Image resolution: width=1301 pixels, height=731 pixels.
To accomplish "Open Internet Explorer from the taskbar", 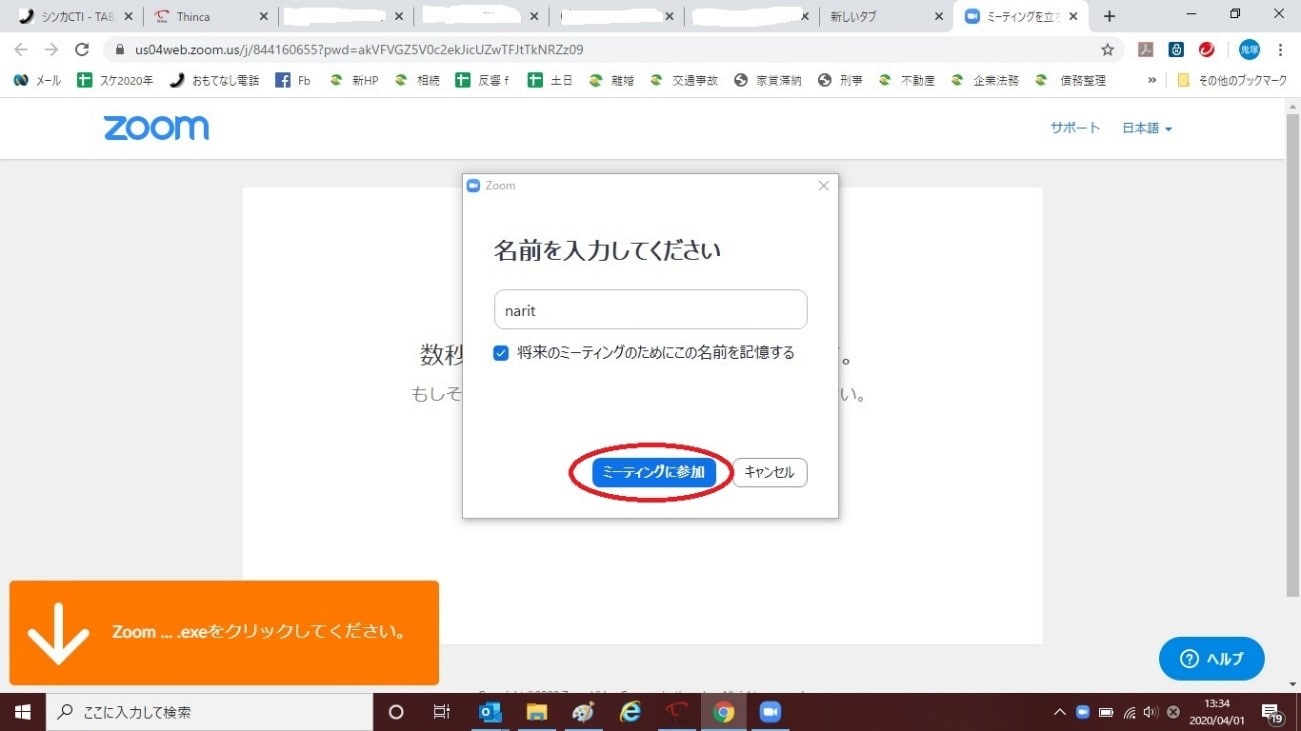I will tap(630, 712).
